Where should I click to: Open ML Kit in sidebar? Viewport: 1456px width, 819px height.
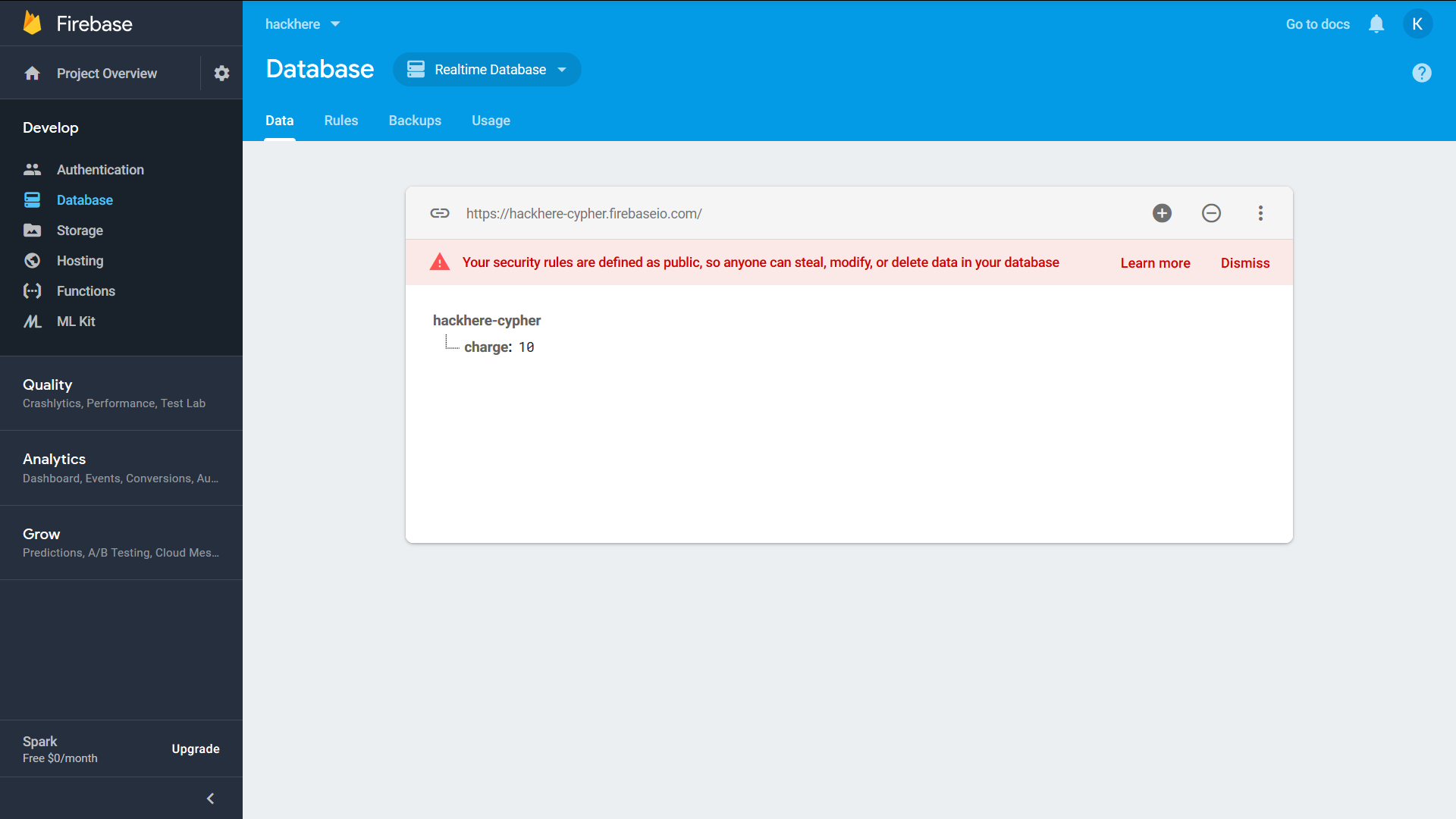[x=76, y=322]
